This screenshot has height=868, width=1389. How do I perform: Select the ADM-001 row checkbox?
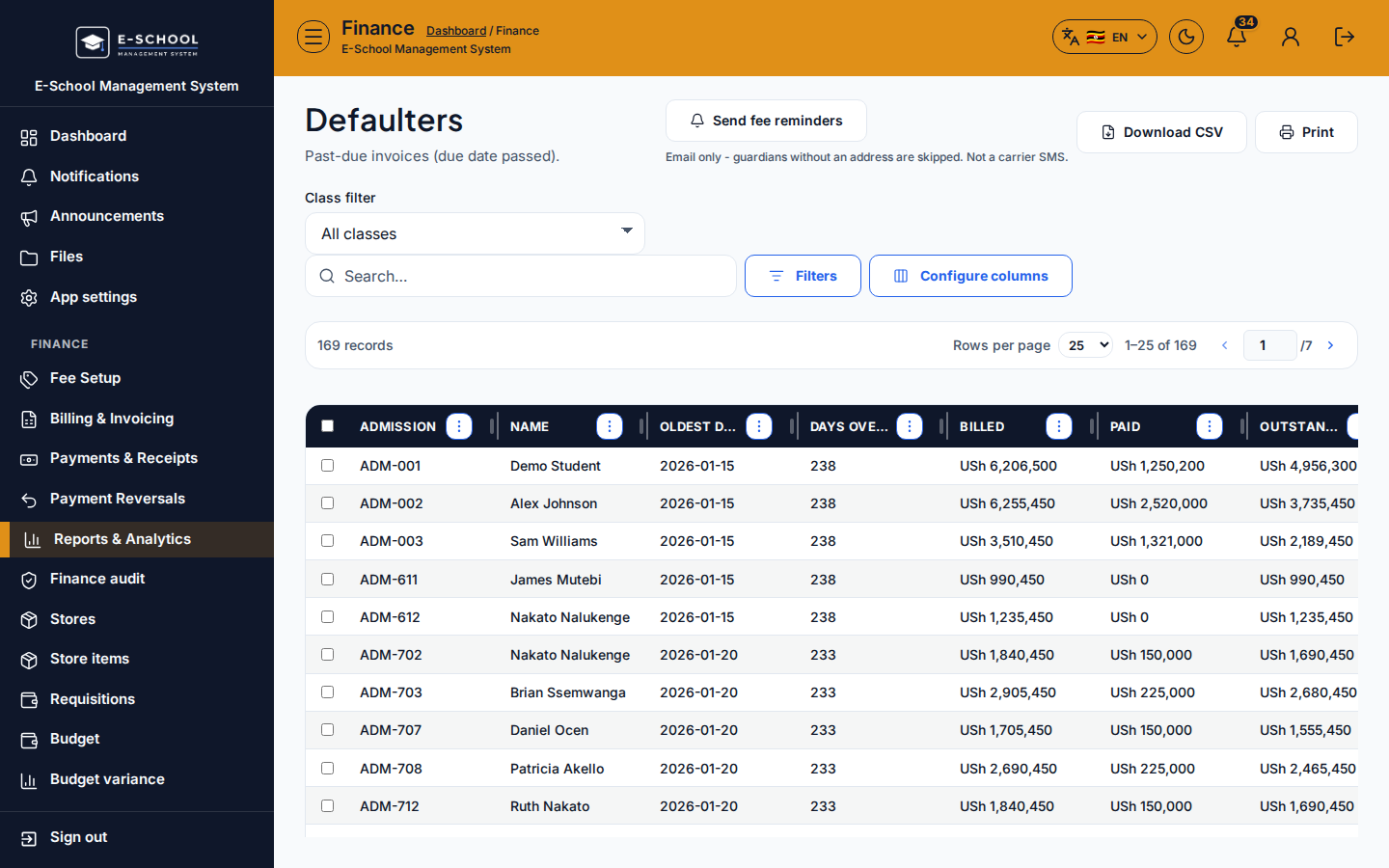point(328,466)
